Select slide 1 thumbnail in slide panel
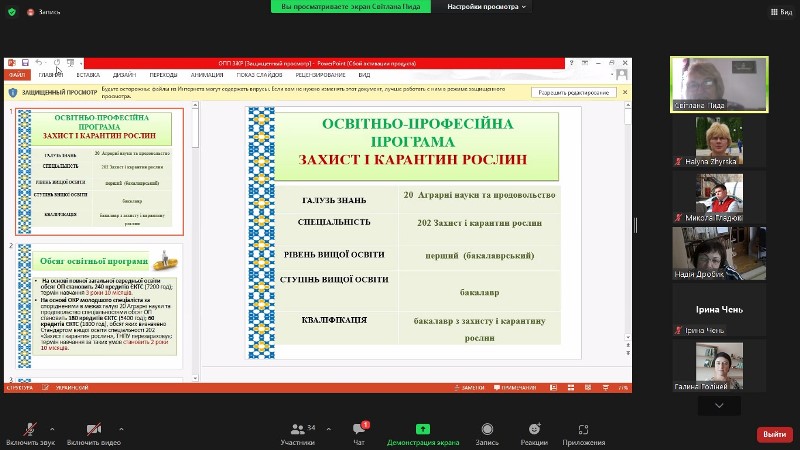The width and height of the screenshot is (800, 450). pyautogui.click(x=99, y=172)
